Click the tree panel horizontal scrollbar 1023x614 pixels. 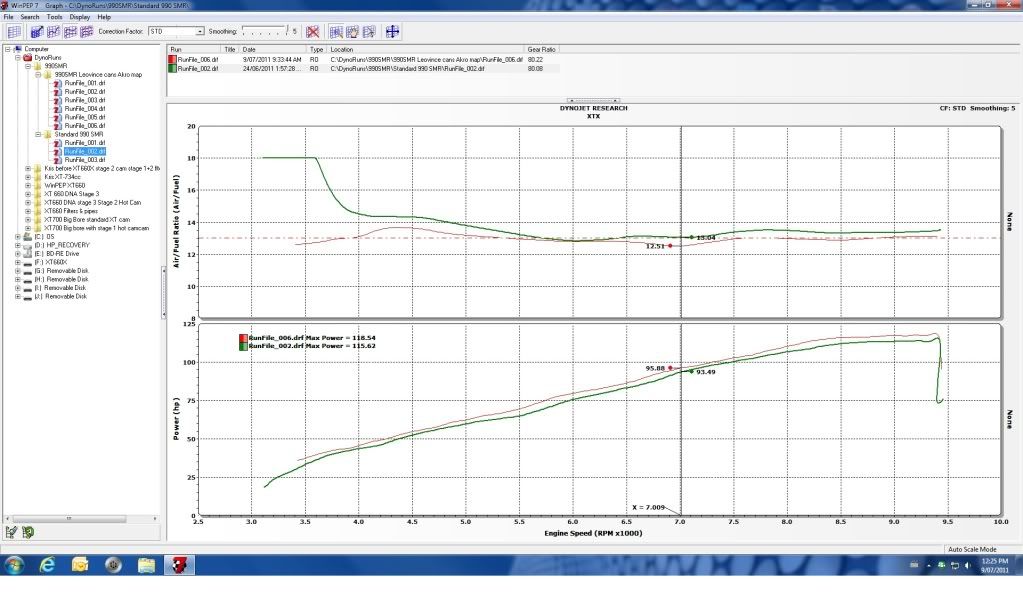(x=69, y=519)
